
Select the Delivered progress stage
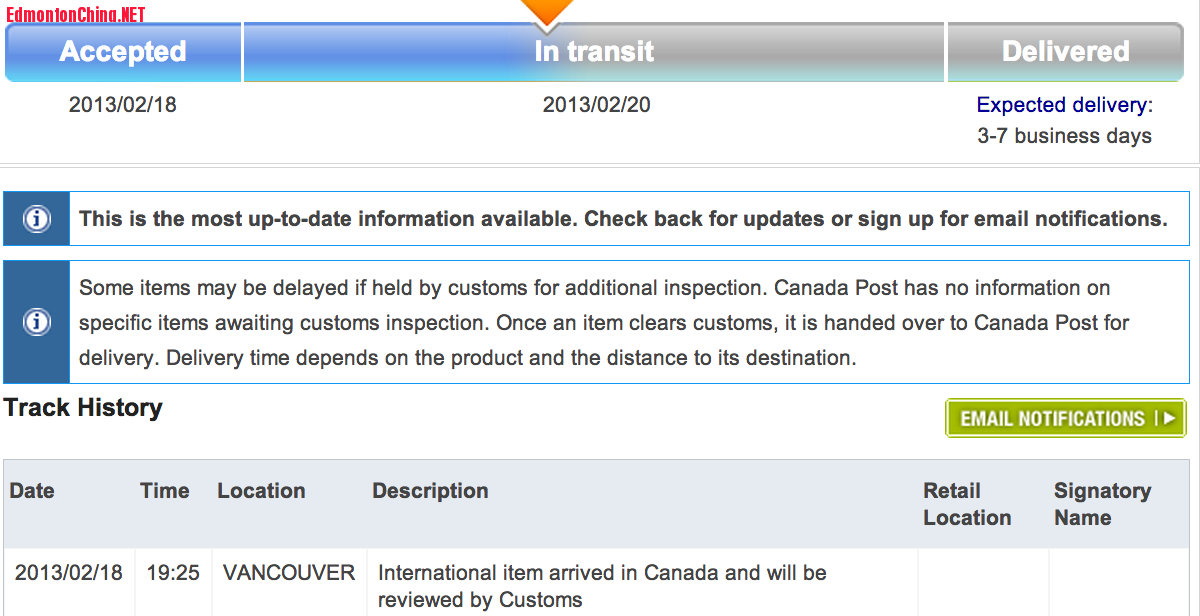(x=1065, y=52)
